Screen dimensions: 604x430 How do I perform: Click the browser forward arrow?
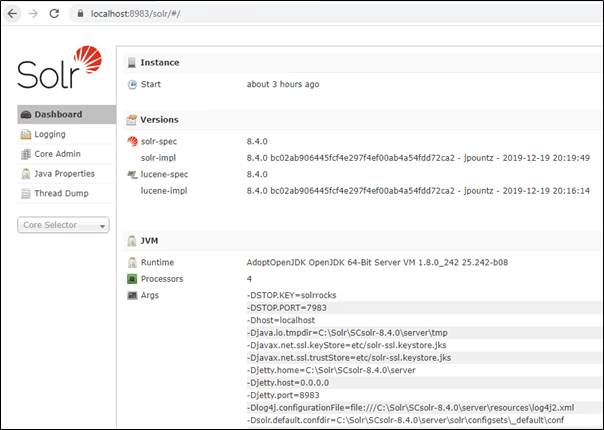click(x=34, y=14)
